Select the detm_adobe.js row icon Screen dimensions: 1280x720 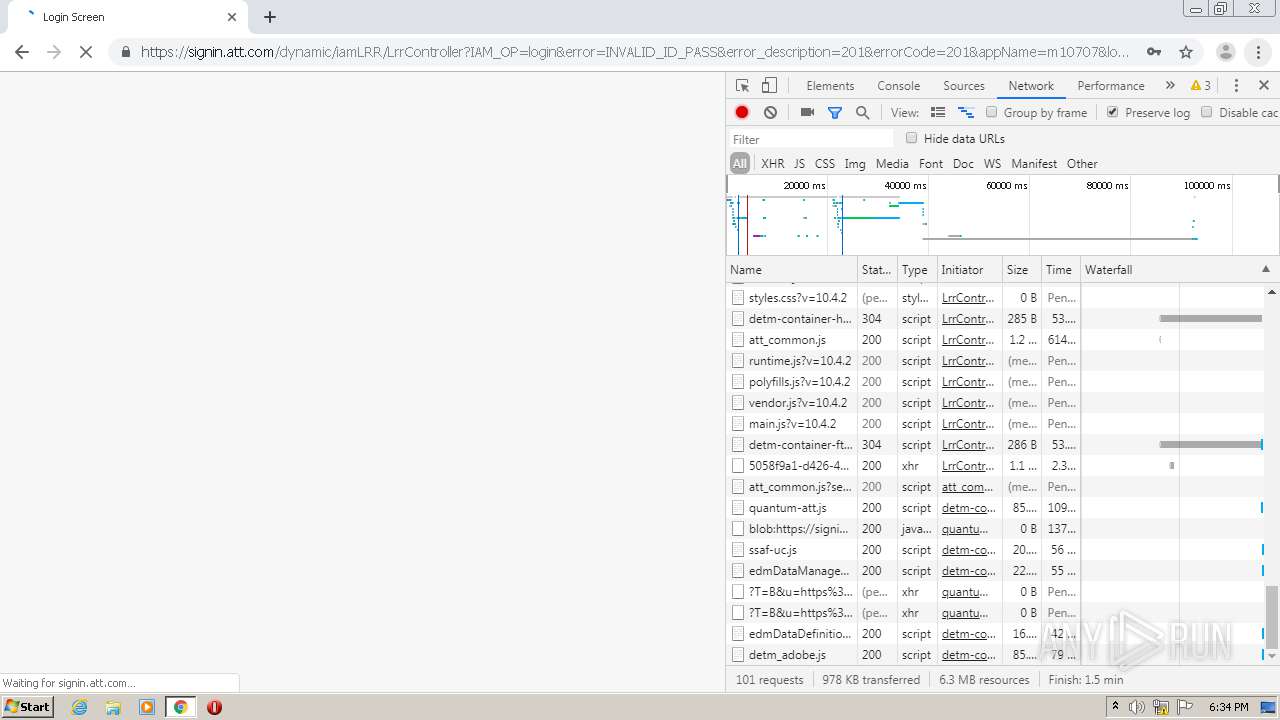738,655
